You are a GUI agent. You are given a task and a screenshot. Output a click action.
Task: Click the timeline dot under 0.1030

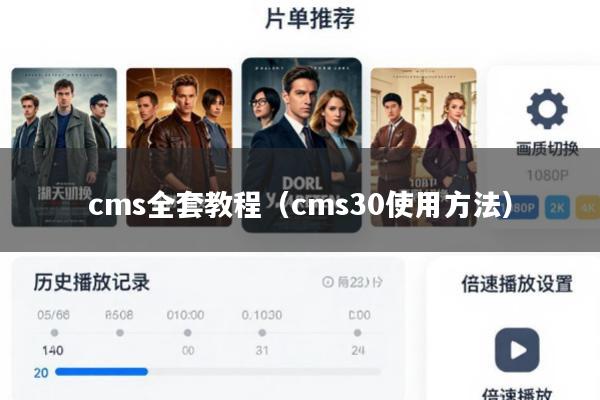[262, 333]
